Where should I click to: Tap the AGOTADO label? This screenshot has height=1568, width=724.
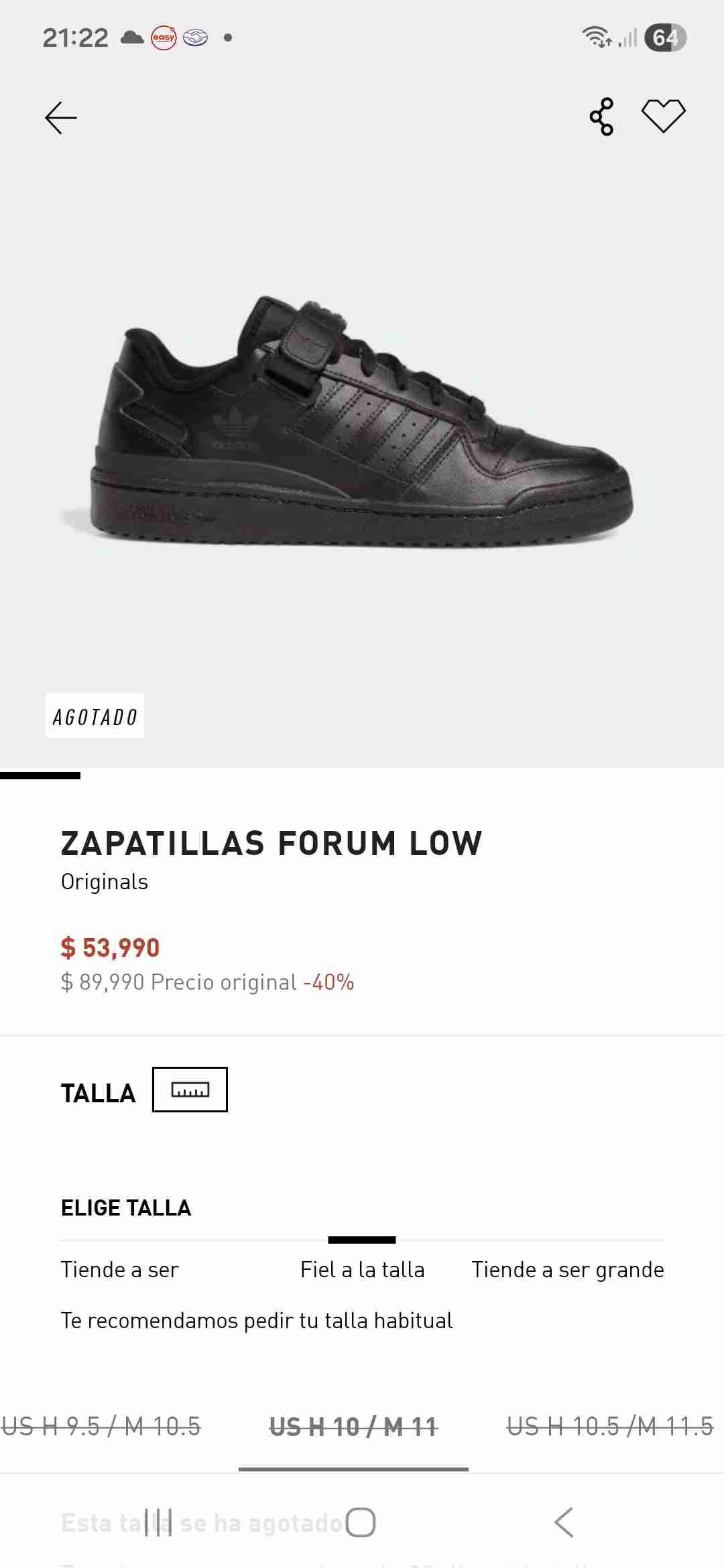pos(95,717)
